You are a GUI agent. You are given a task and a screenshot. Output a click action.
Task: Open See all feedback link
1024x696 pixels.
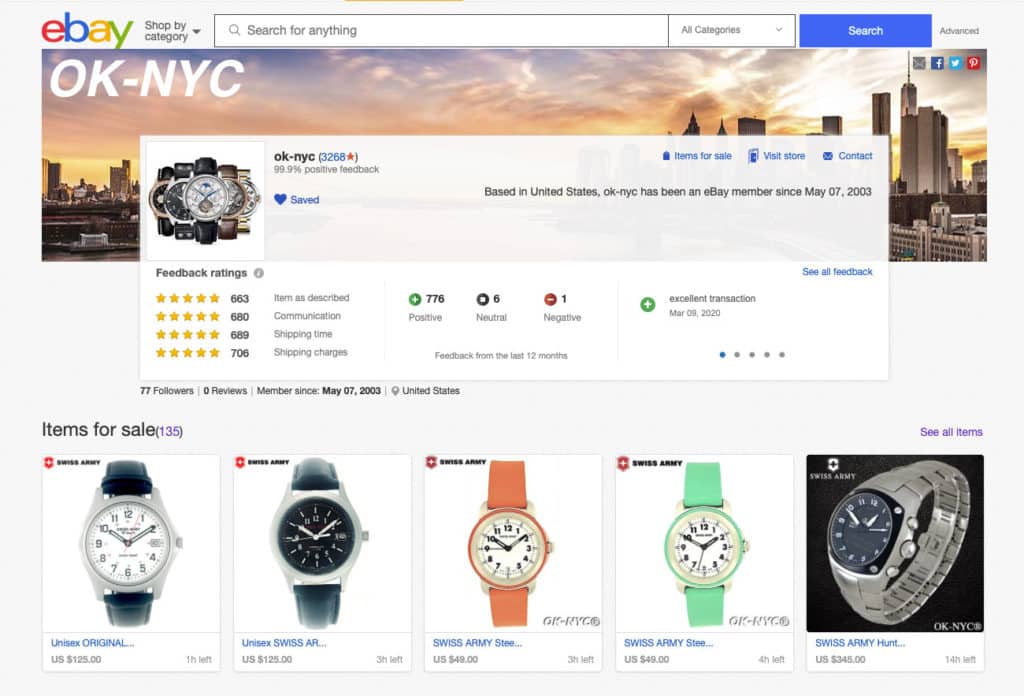pyautogui.click(x=837, y=272)
